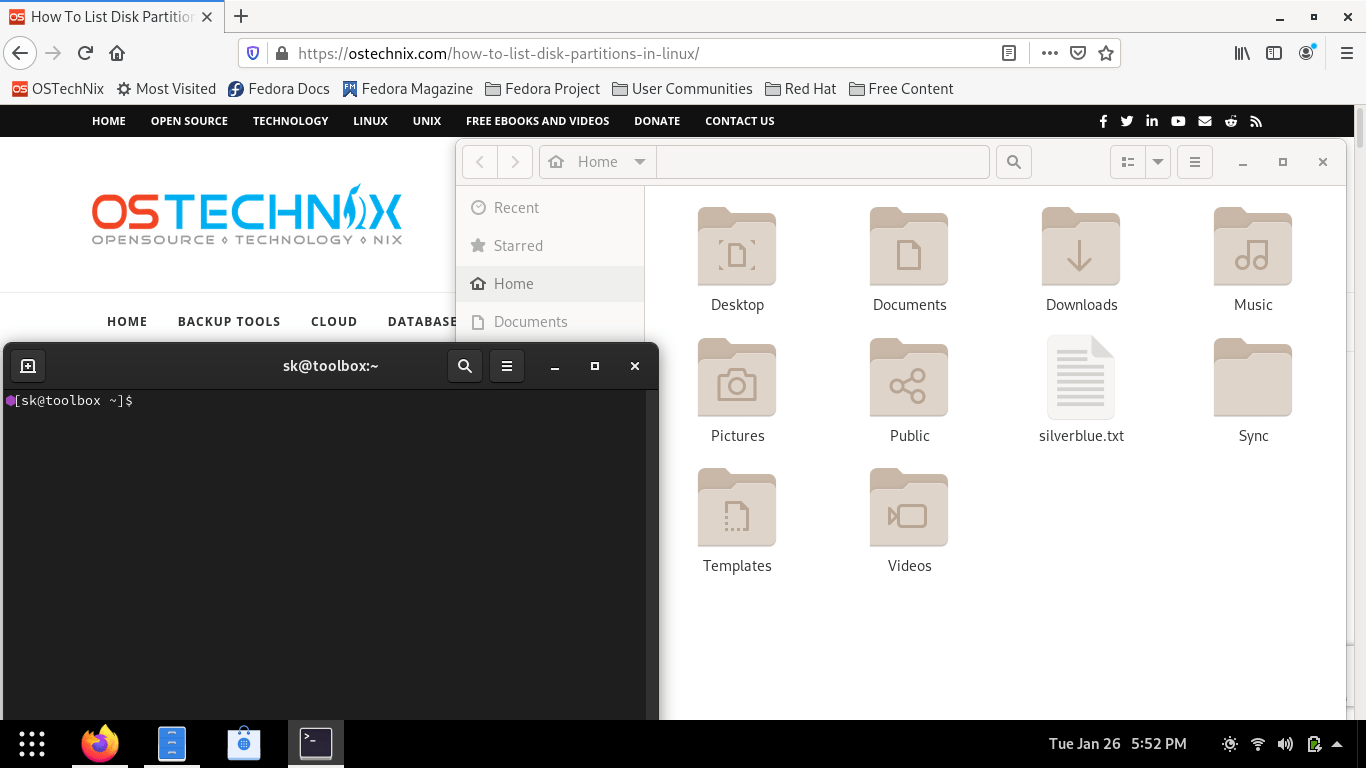Toggle the network icon in system tray

tap(1257, 744)
